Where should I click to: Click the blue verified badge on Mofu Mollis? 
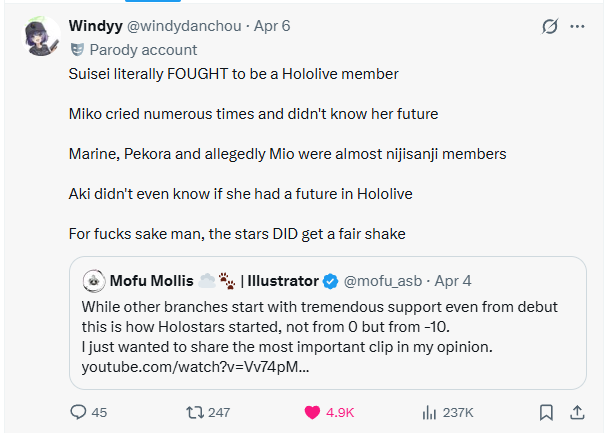coord(330,281)
